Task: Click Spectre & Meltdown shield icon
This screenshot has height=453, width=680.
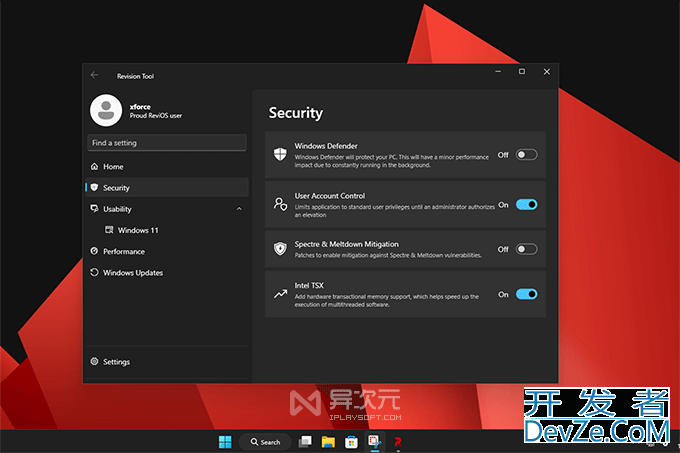Action: pos(280,249)
